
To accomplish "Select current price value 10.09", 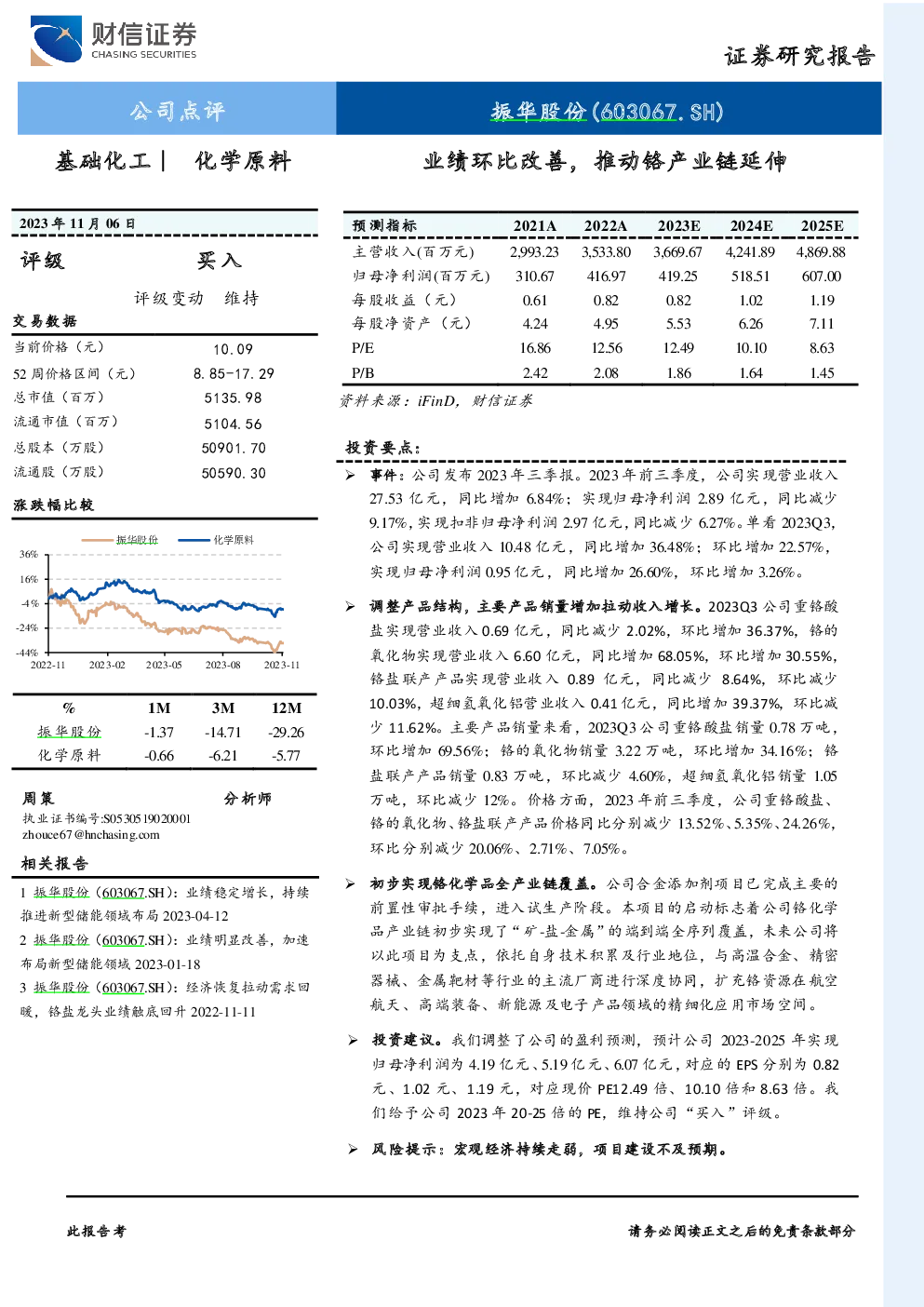I will pyautogui.click(x=233, y=349).
